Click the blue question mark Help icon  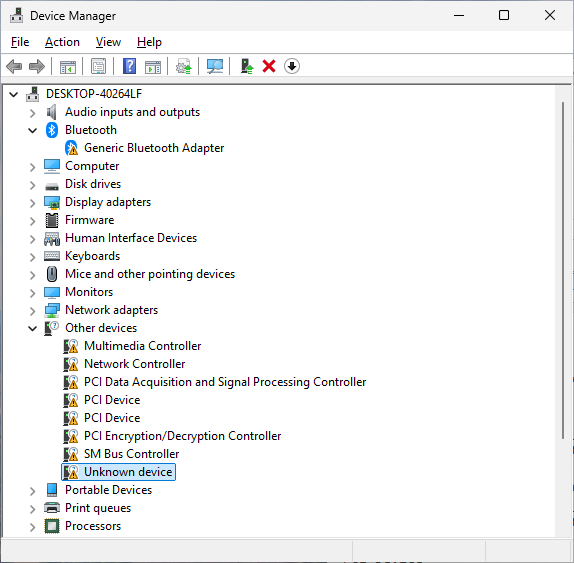(129, 67)
